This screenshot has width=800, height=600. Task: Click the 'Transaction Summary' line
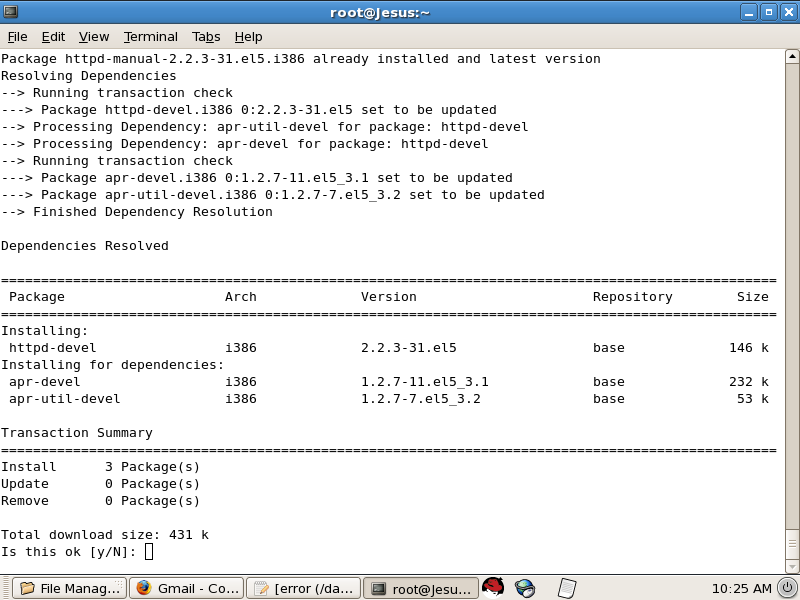pos(77,433)
